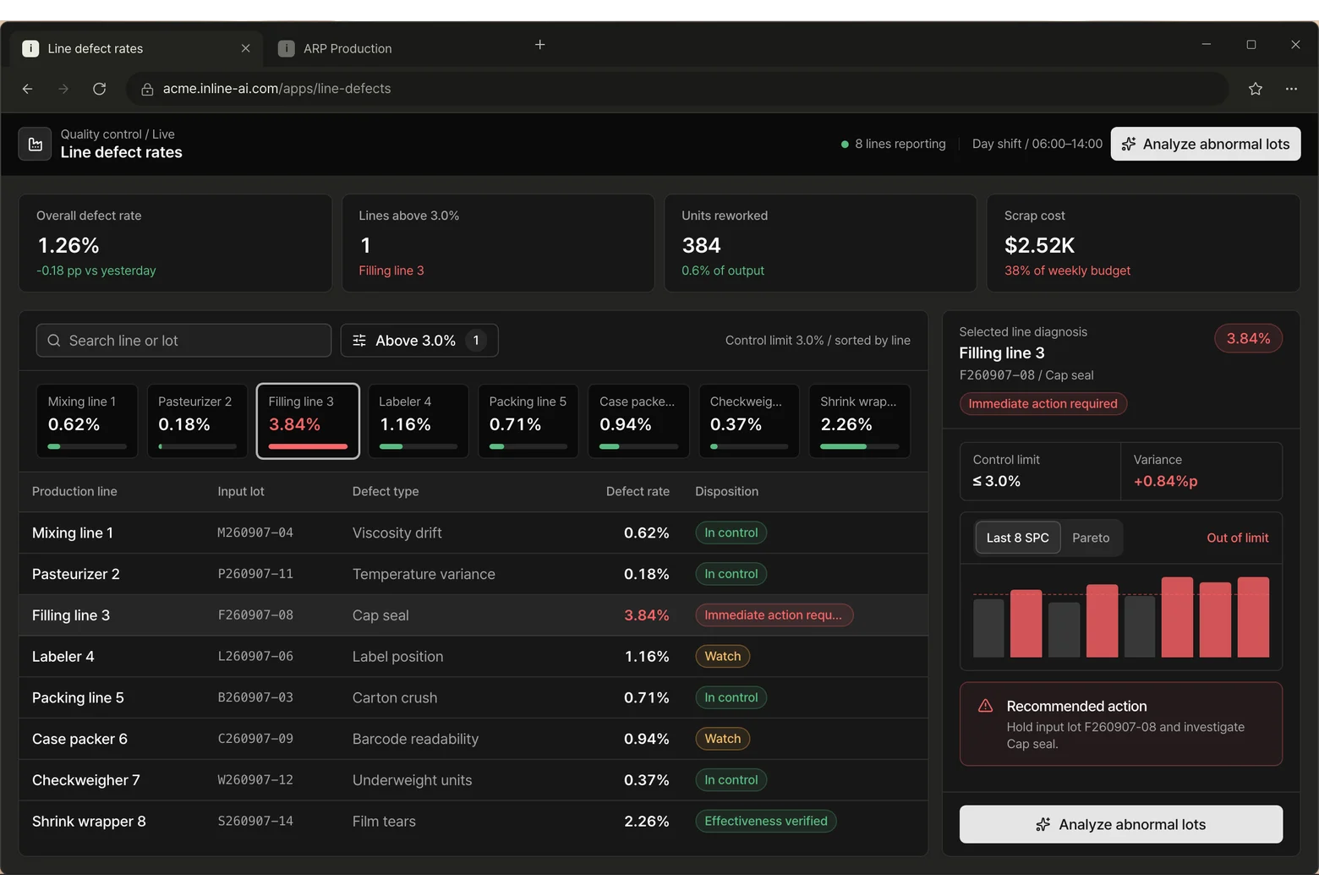Focus the Search line or lot field

[183, 341]
